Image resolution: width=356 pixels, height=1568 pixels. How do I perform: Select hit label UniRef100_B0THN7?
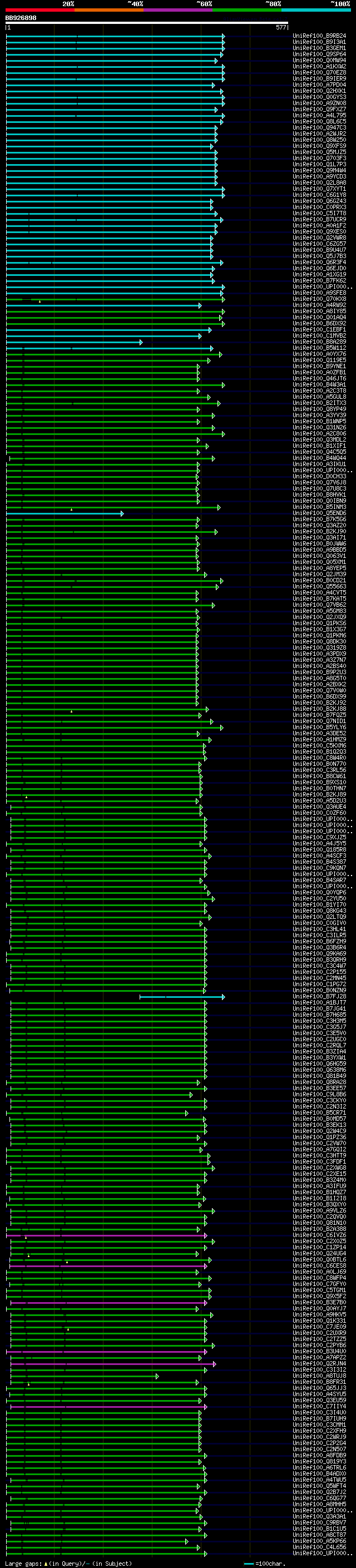[319, 788]
